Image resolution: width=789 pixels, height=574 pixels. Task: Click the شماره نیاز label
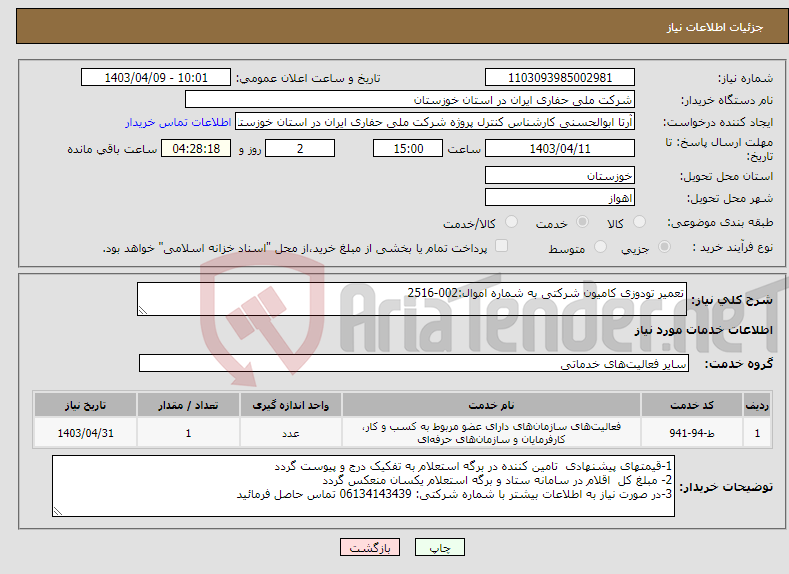(x=745, y=78)
